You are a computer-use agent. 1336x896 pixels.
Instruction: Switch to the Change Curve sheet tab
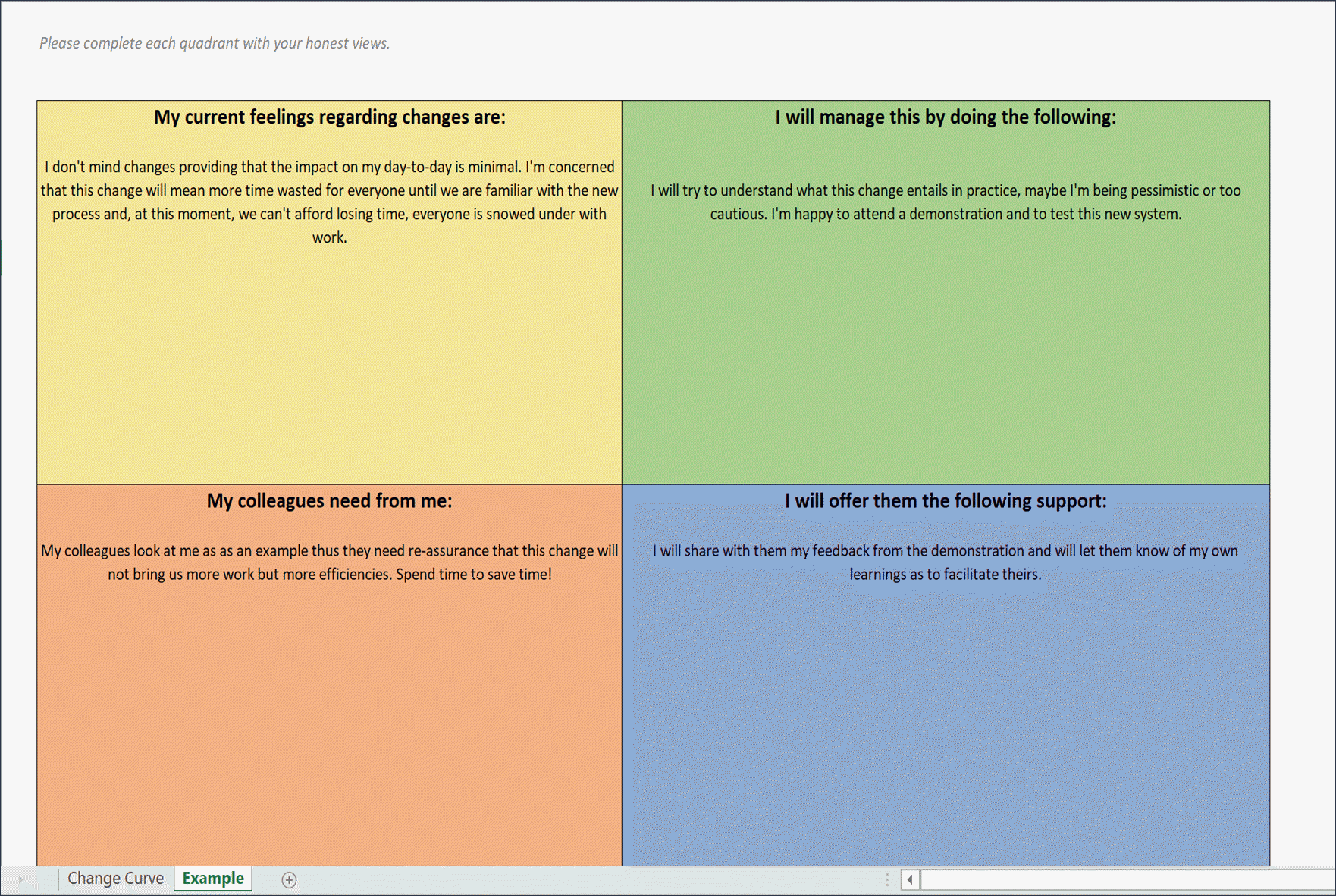(115, 878)
